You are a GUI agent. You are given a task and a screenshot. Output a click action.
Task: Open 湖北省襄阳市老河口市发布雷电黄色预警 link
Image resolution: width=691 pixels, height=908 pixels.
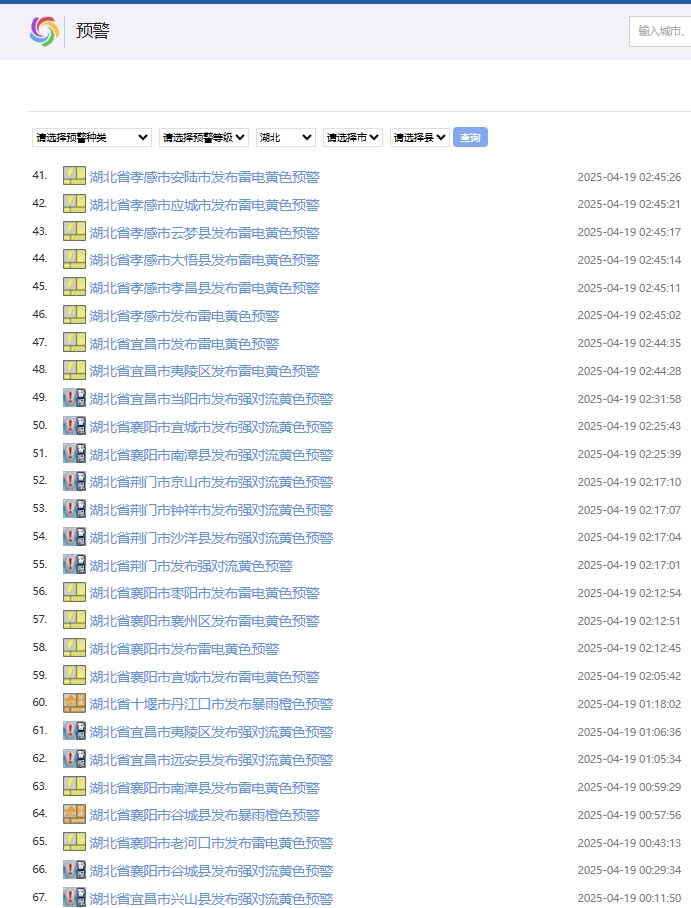[211, 844]
